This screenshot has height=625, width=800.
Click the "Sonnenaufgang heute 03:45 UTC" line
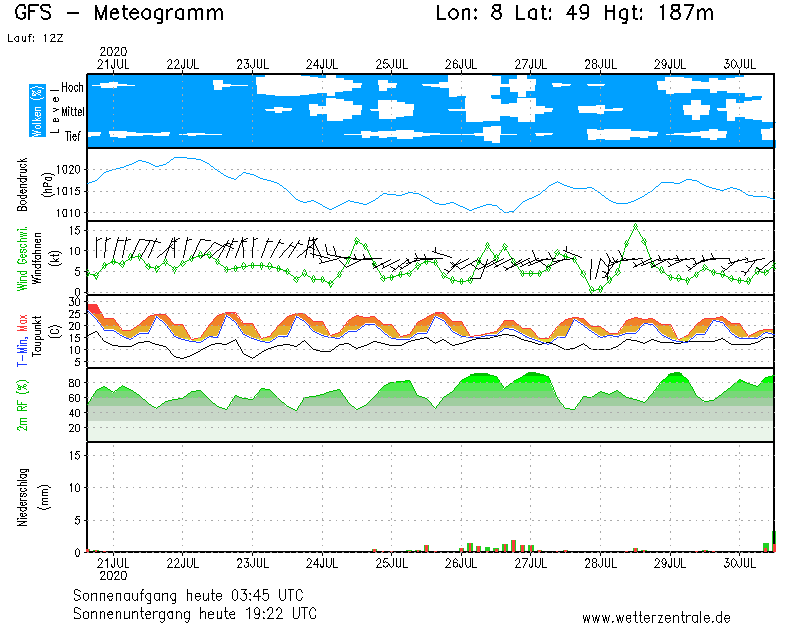point(188,595)
